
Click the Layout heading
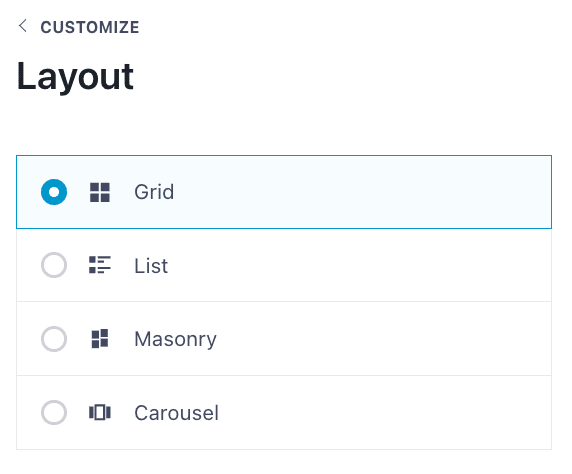point(76,77)
